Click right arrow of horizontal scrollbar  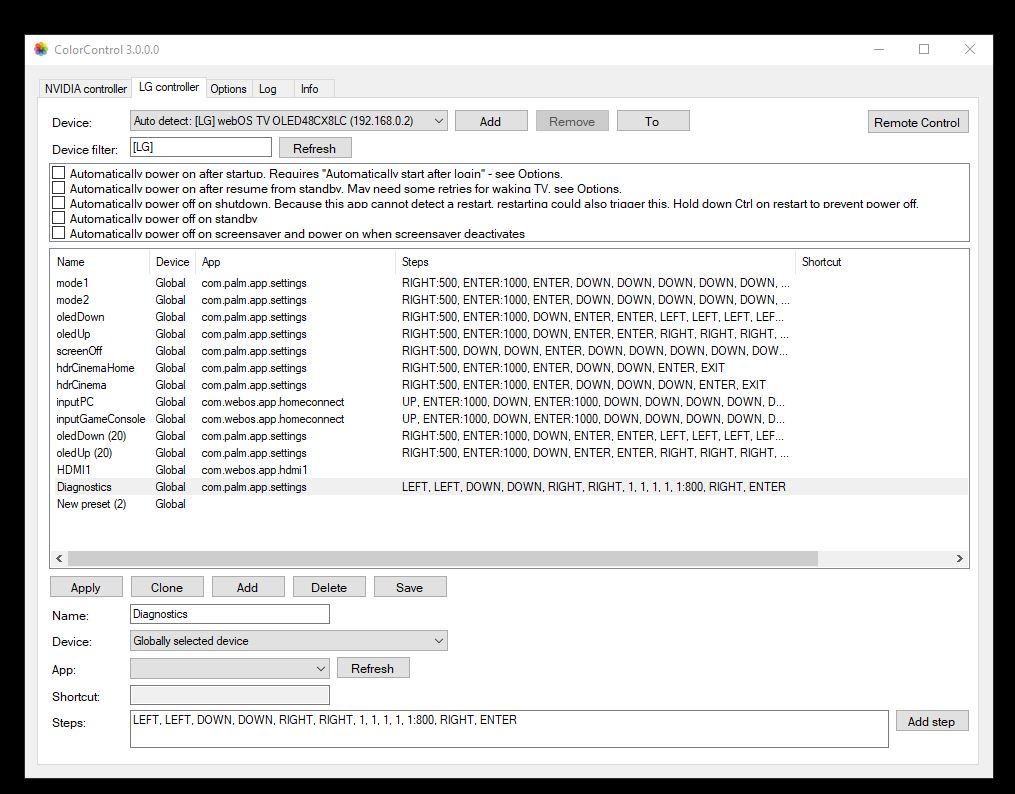(960, 558)
